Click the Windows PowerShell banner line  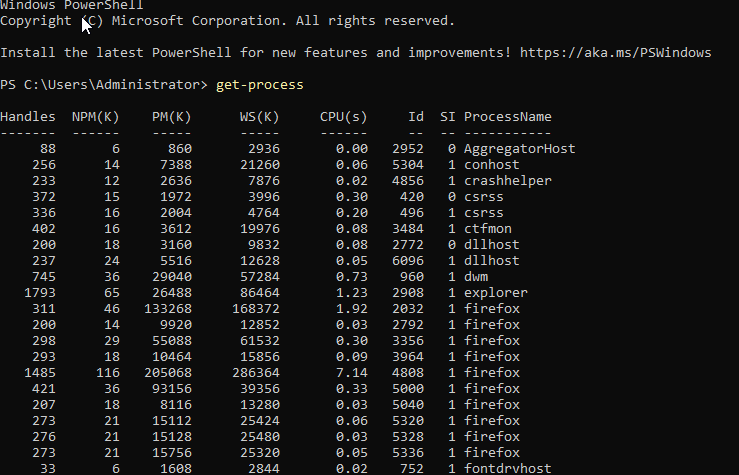[72, 5]
